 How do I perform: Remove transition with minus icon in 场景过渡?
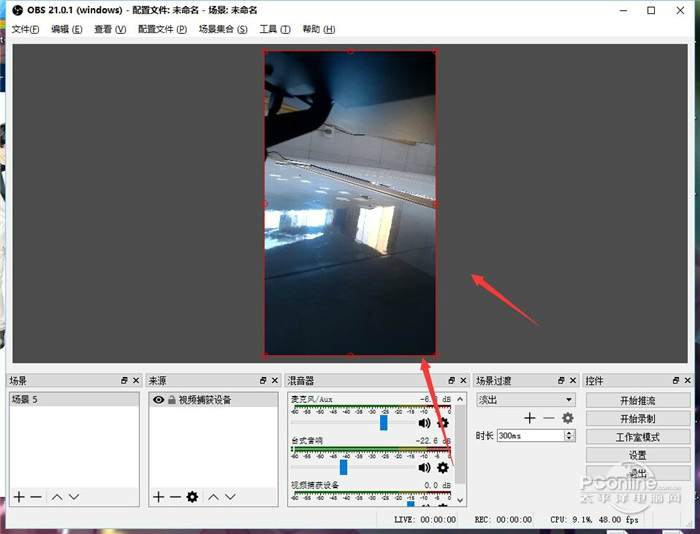[549, 418]
